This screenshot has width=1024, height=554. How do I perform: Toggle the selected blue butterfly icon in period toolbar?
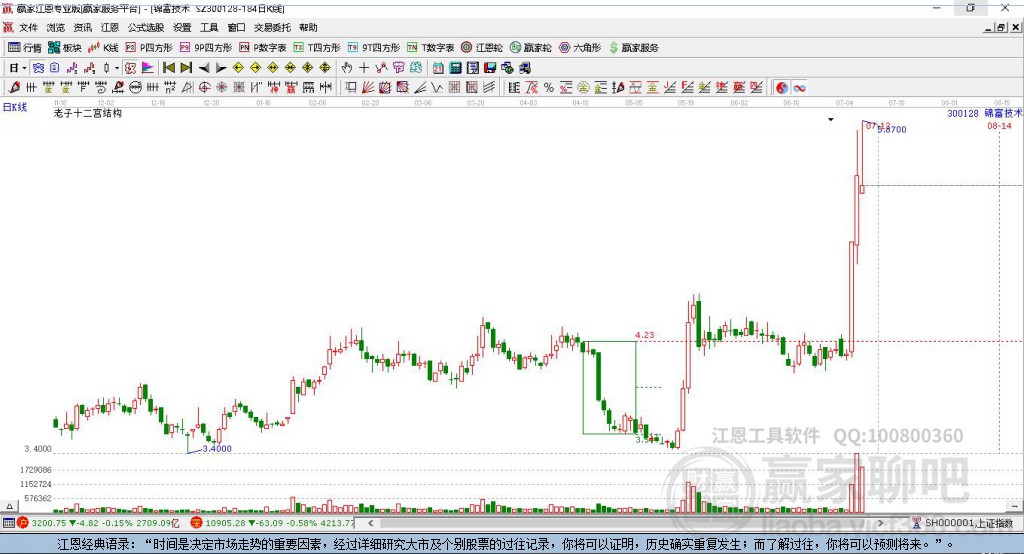[39, 68]
